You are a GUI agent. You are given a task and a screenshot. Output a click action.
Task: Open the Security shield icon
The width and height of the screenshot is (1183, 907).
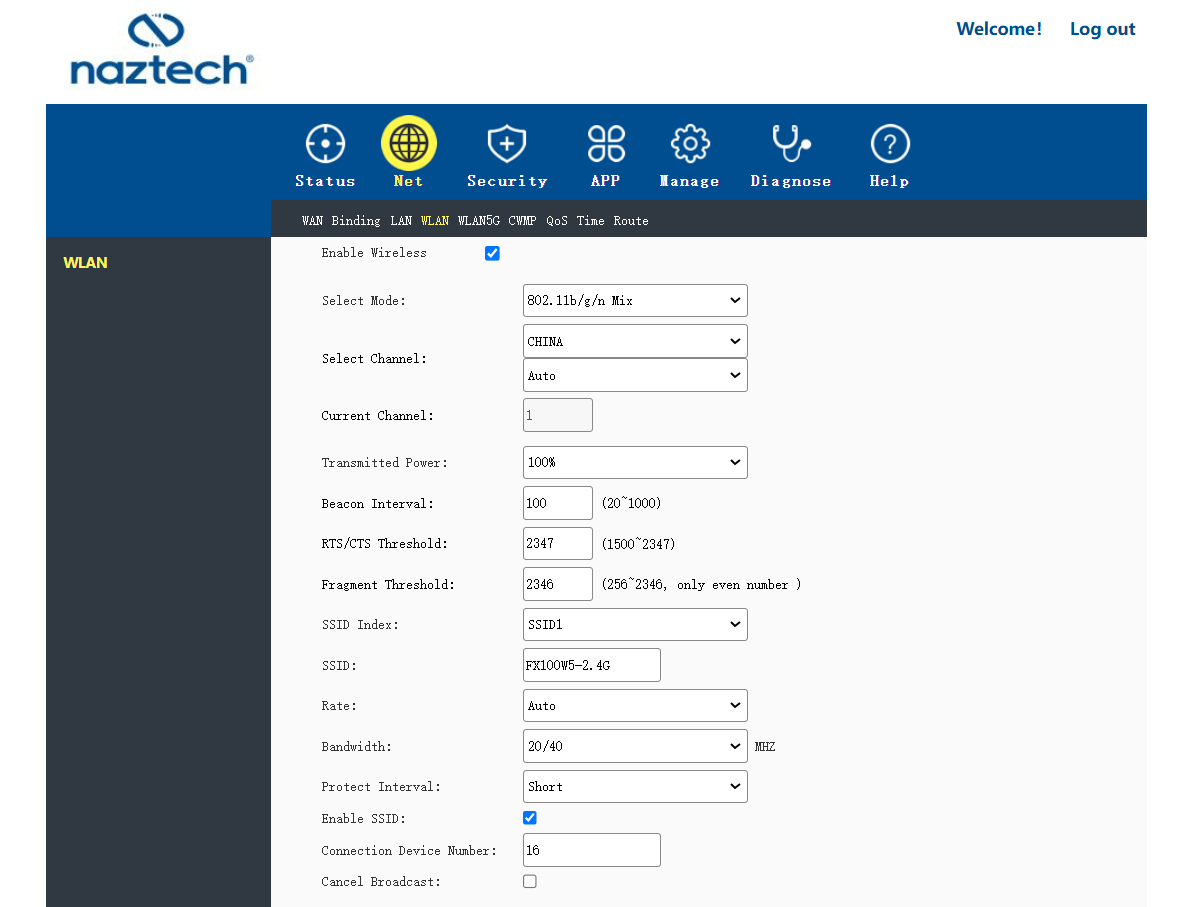coord(506,143)
